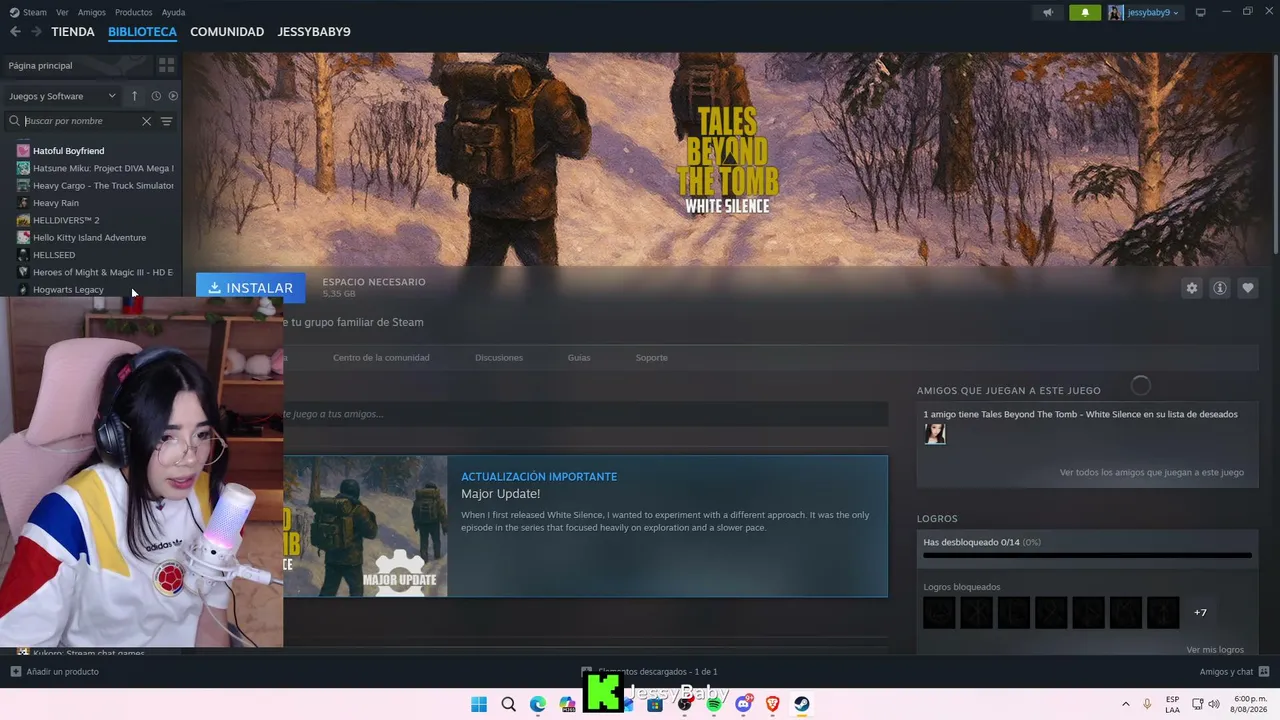
Task: Open the Amigos menu
Action: pyautogui.click(x=92, y=12)
